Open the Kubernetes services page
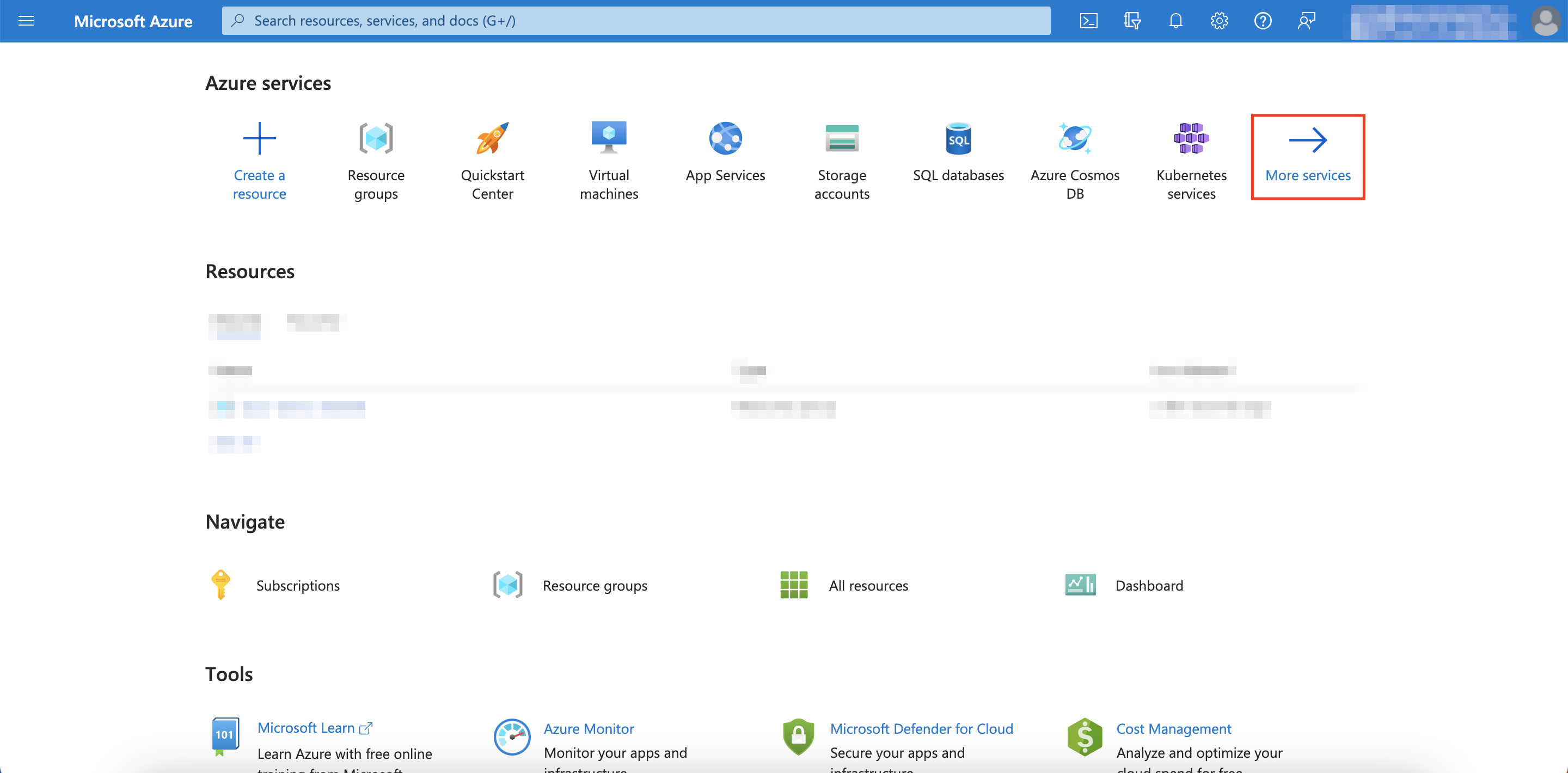Screen dimensions: 1568x773 (x=1191, y=158)
